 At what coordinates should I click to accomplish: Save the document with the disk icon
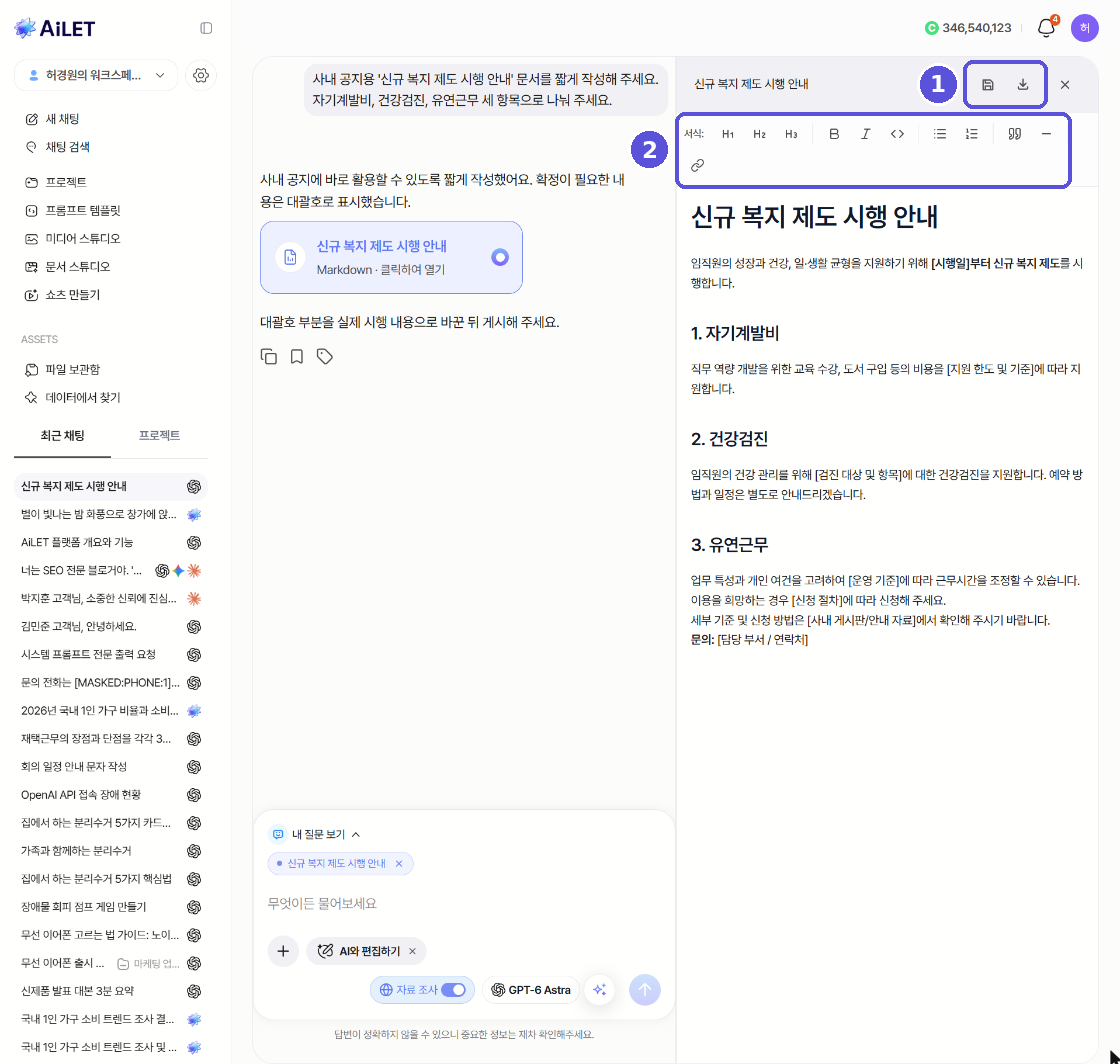[987, 84]
